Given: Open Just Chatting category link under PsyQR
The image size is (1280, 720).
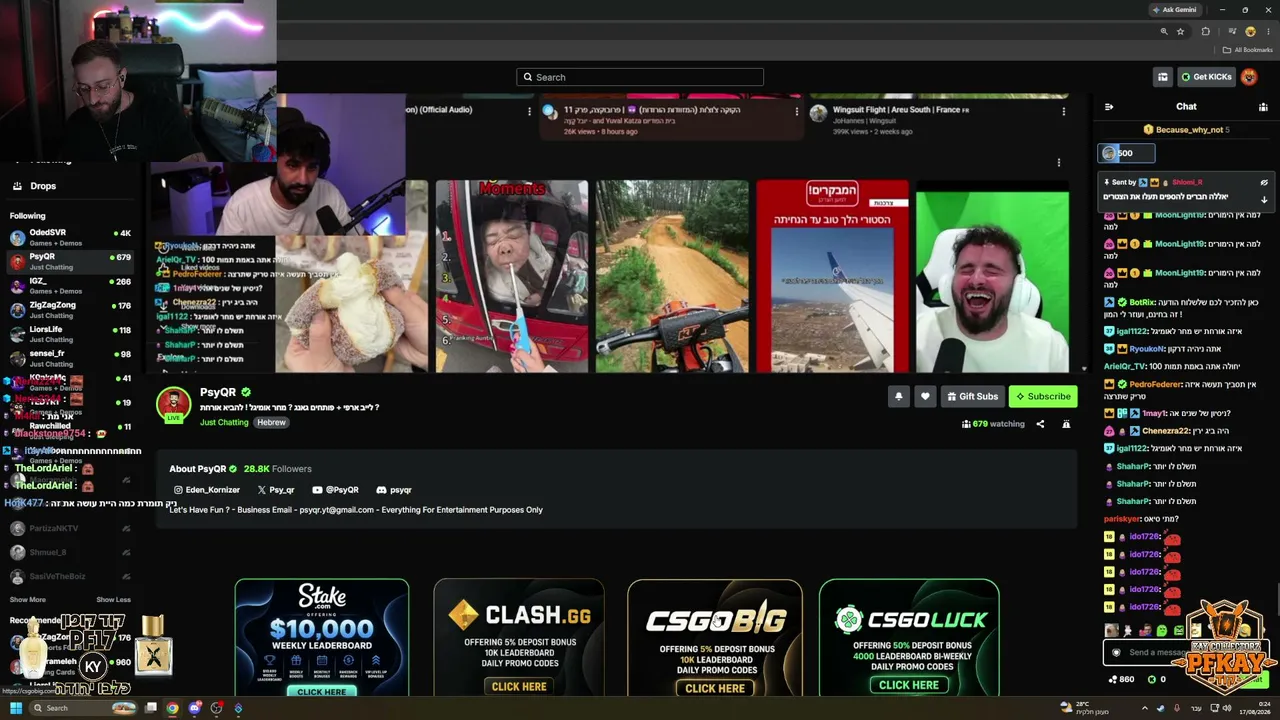Looking at the screenshot, I should (x=224, y=422).
